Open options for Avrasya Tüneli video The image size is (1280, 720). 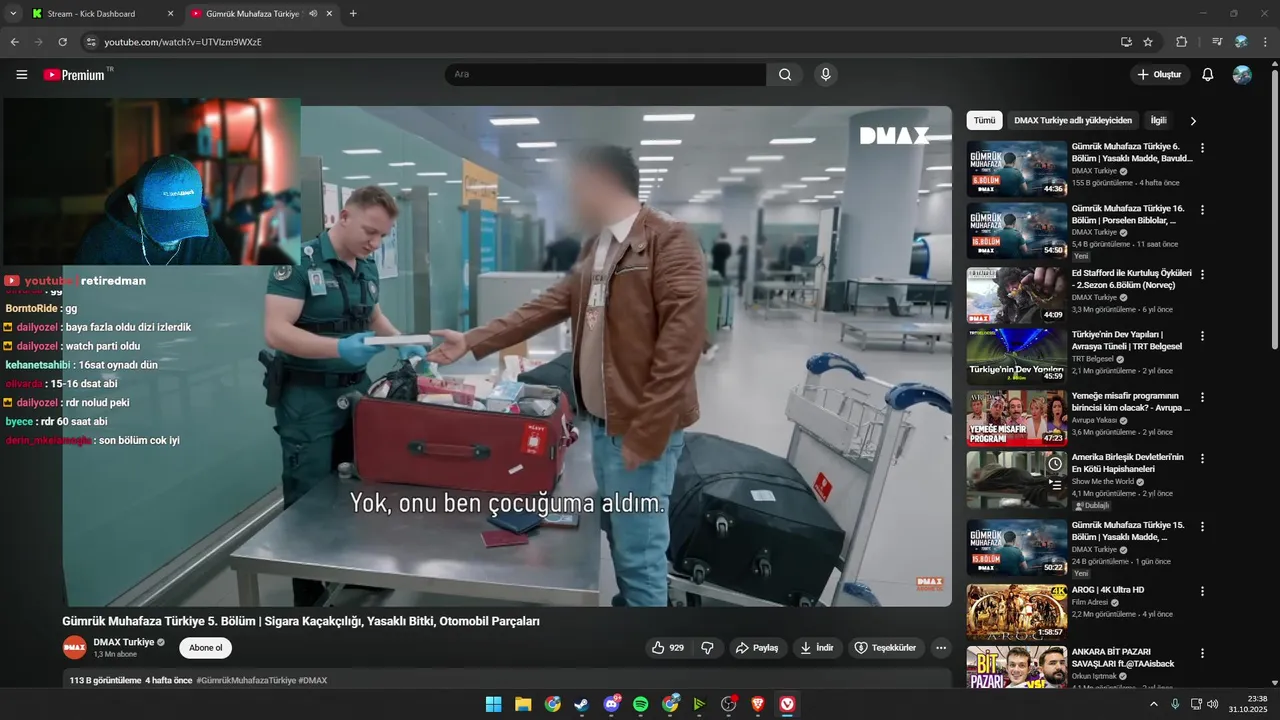(1202, 336)
